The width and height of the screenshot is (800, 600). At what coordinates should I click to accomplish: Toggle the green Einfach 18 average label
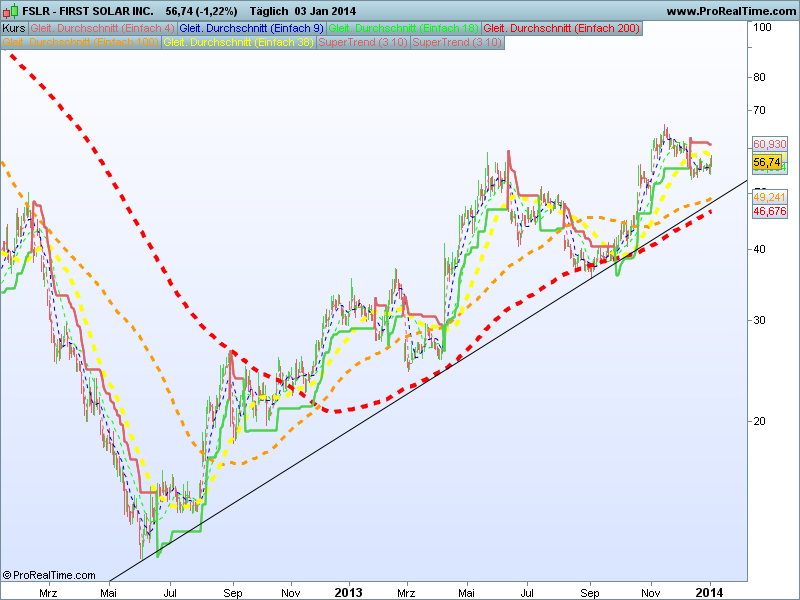(404, 29)
